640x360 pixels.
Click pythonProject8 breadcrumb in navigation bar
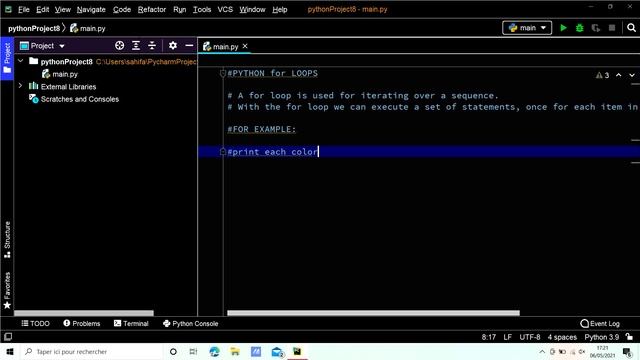pyautogui.click(x=34, y=28)
